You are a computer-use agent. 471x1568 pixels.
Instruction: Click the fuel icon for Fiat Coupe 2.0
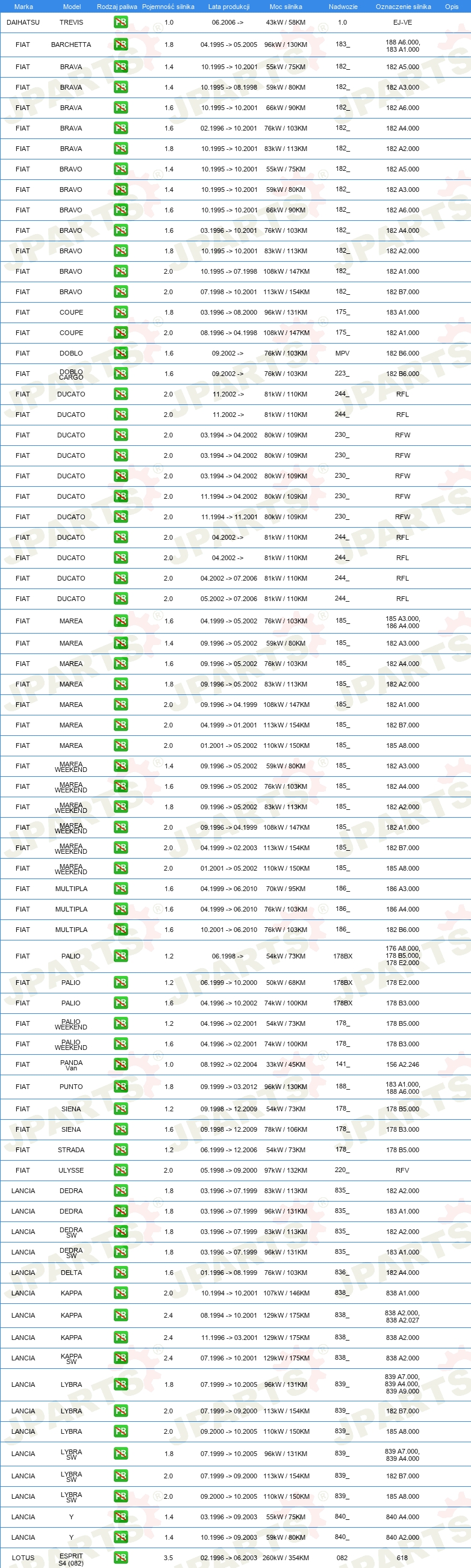tap(120, 333)
